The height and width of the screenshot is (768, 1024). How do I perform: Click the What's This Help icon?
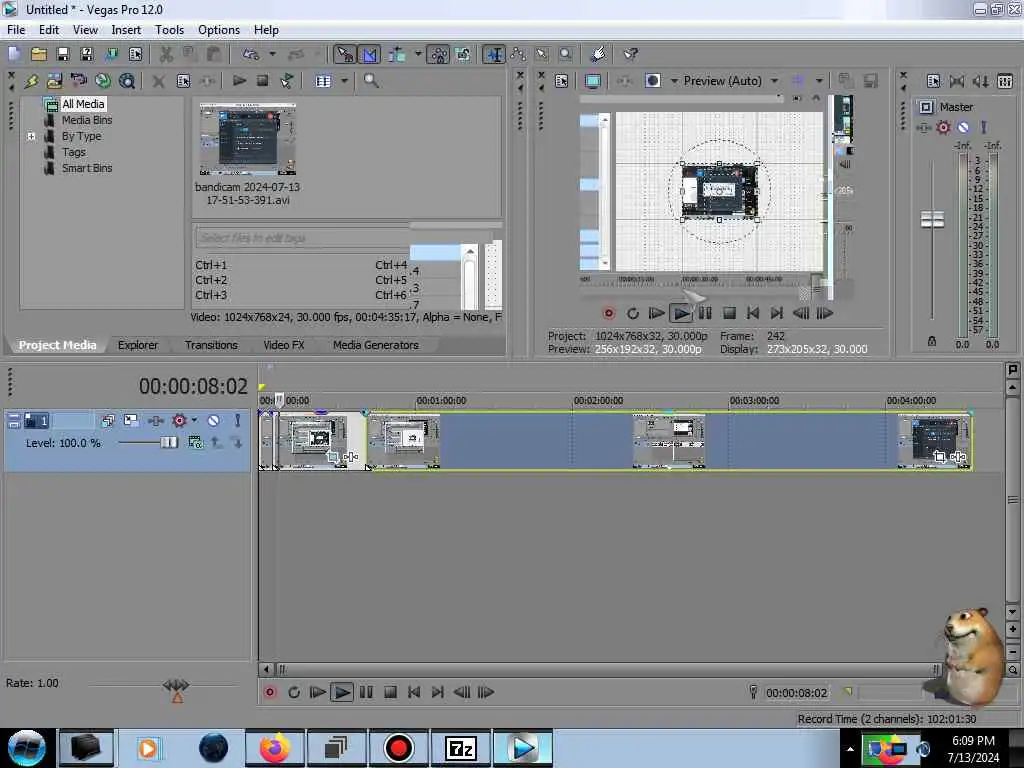click(x=630, y=54)
